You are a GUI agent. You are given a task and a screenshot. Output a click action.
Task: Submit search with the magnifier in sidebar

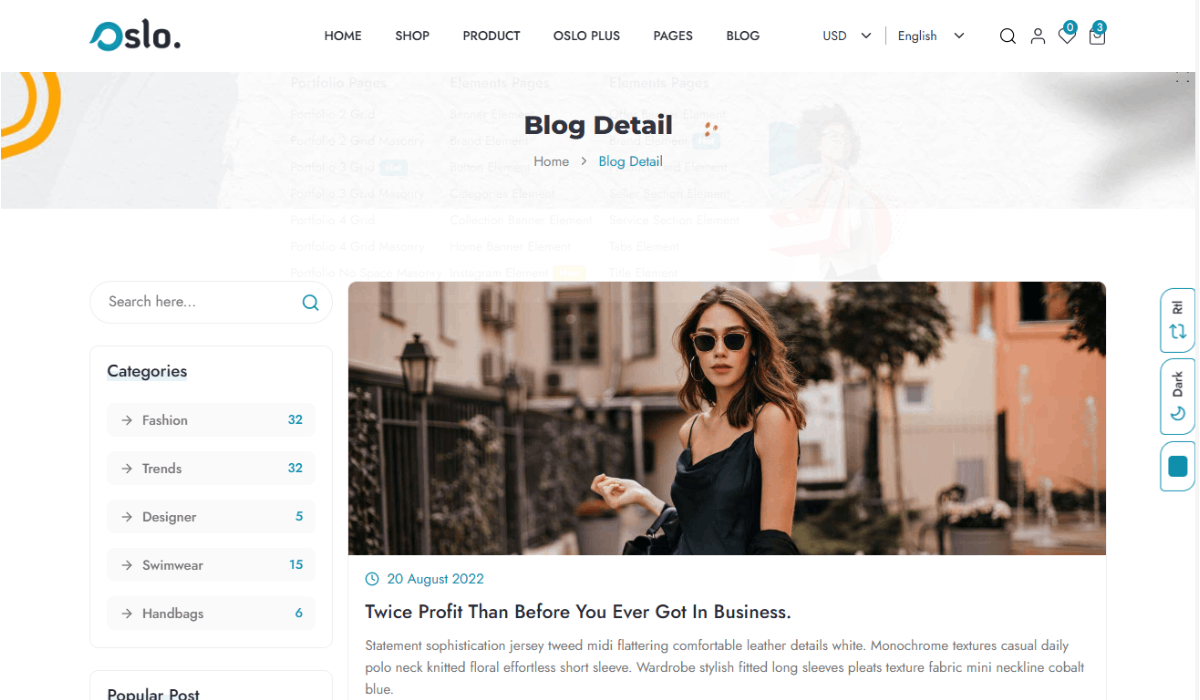tap(310, 302)
